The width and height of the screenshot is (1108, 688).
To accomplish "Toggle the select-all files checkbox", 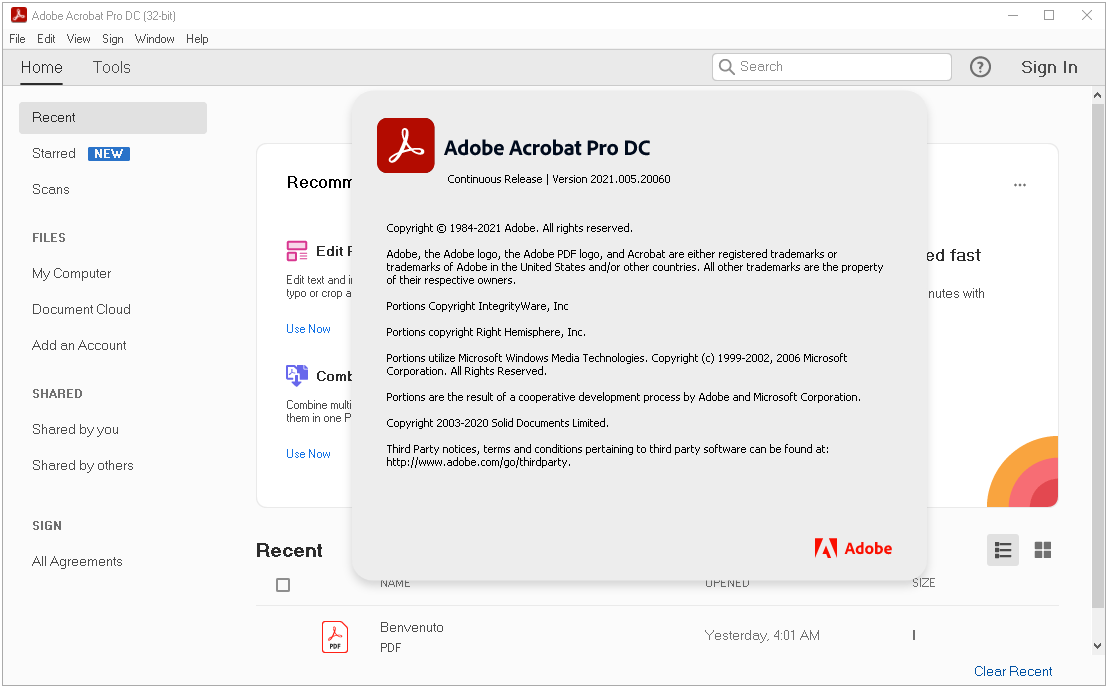I will coord(283,585).
